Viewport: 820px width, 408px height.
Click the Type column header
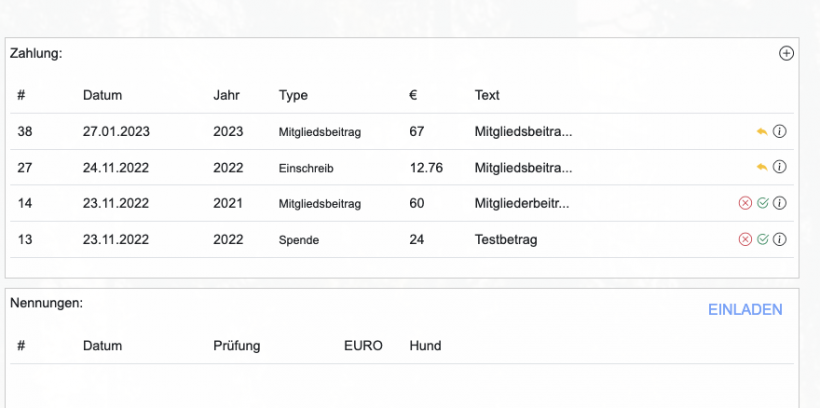click(293, 96)
